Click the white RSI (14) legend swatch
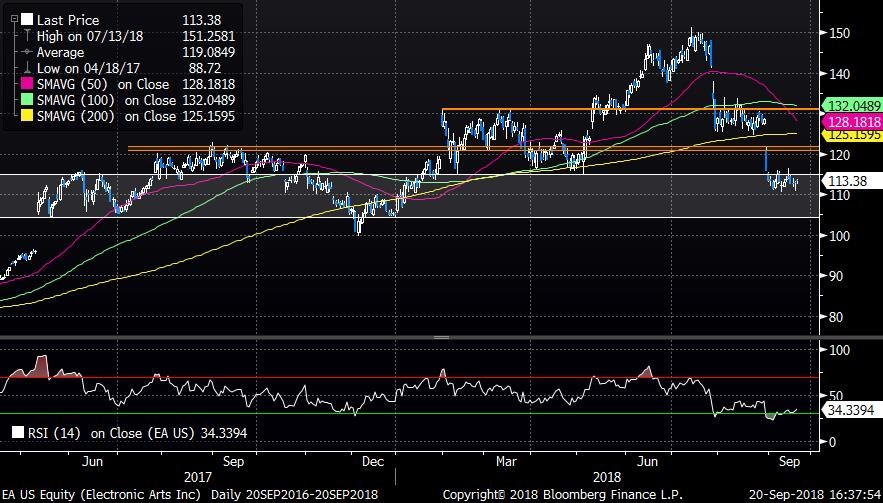 tap(19, 433)
